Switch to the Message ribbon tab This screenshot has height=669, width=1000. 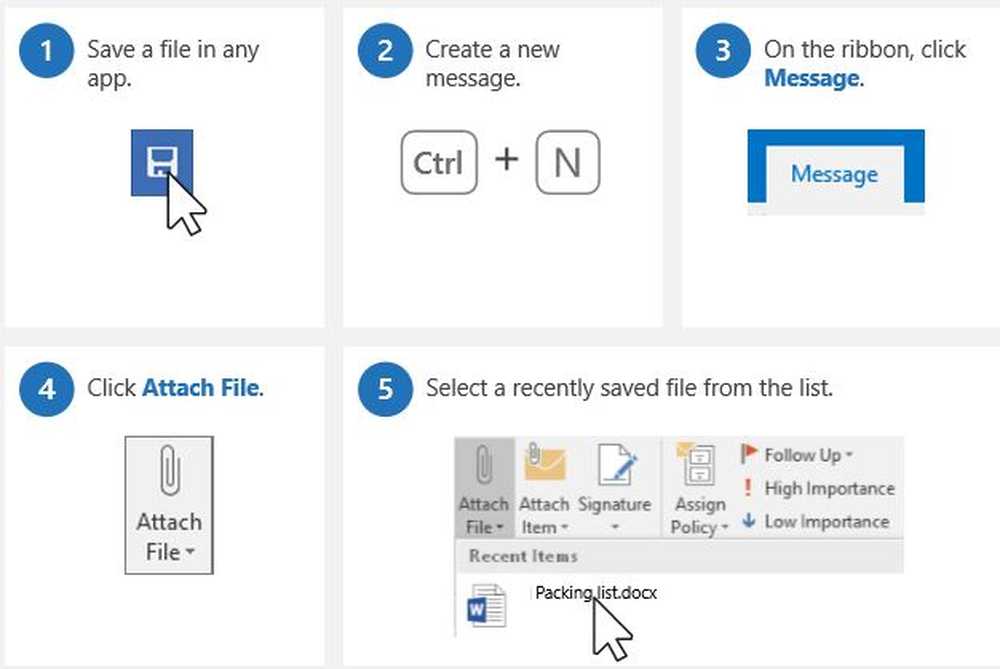pyautogui.click(x=834, y=174)
